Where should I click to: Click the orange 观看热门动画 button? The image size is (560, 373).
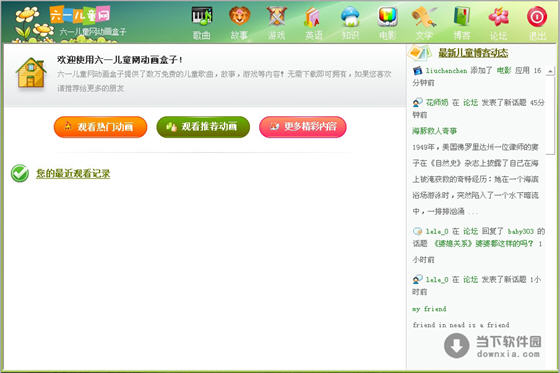coord(100,127)
